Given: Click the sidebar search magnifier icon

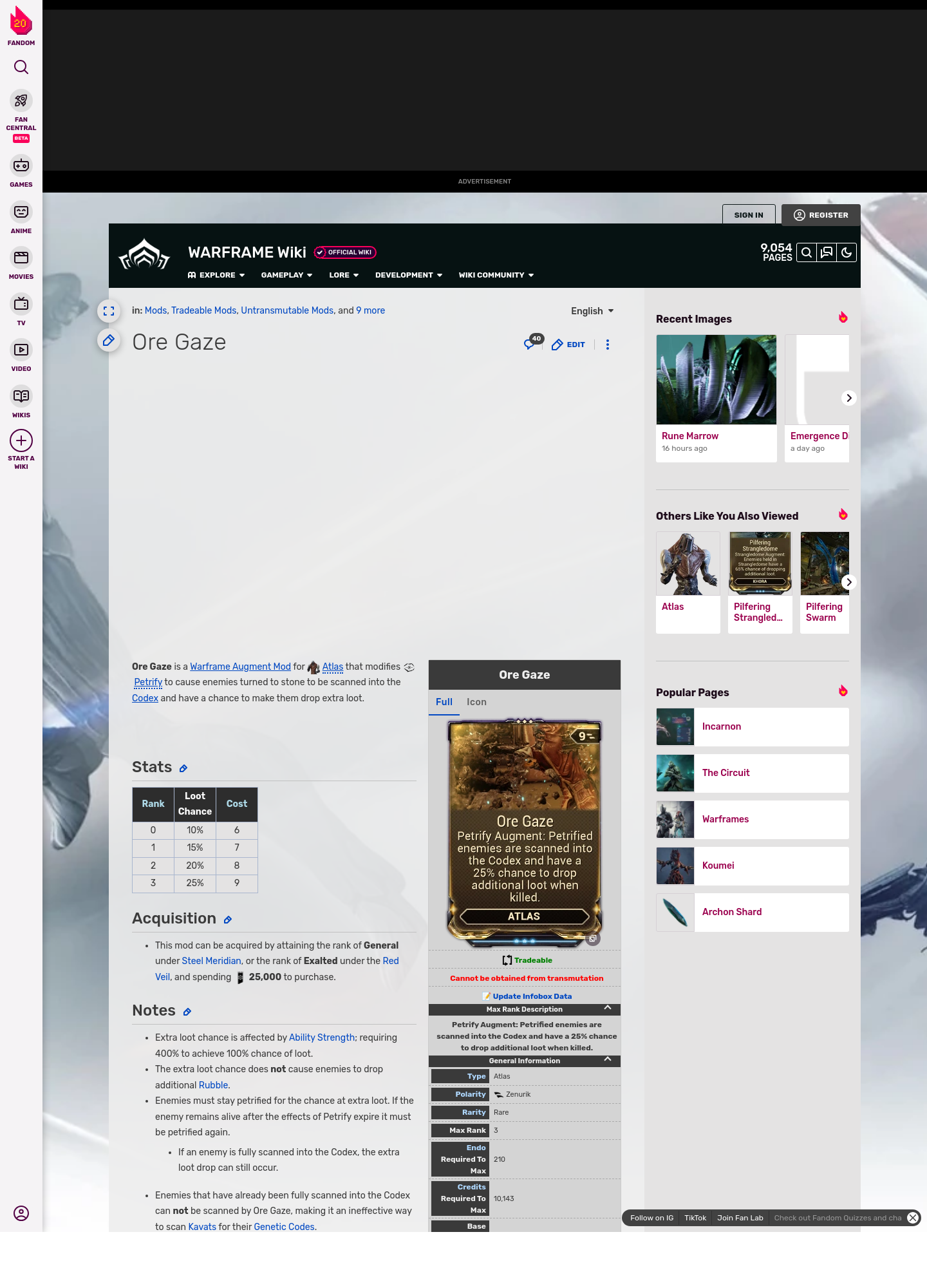Looking at the screenshot, I should [x=21, y=67].
